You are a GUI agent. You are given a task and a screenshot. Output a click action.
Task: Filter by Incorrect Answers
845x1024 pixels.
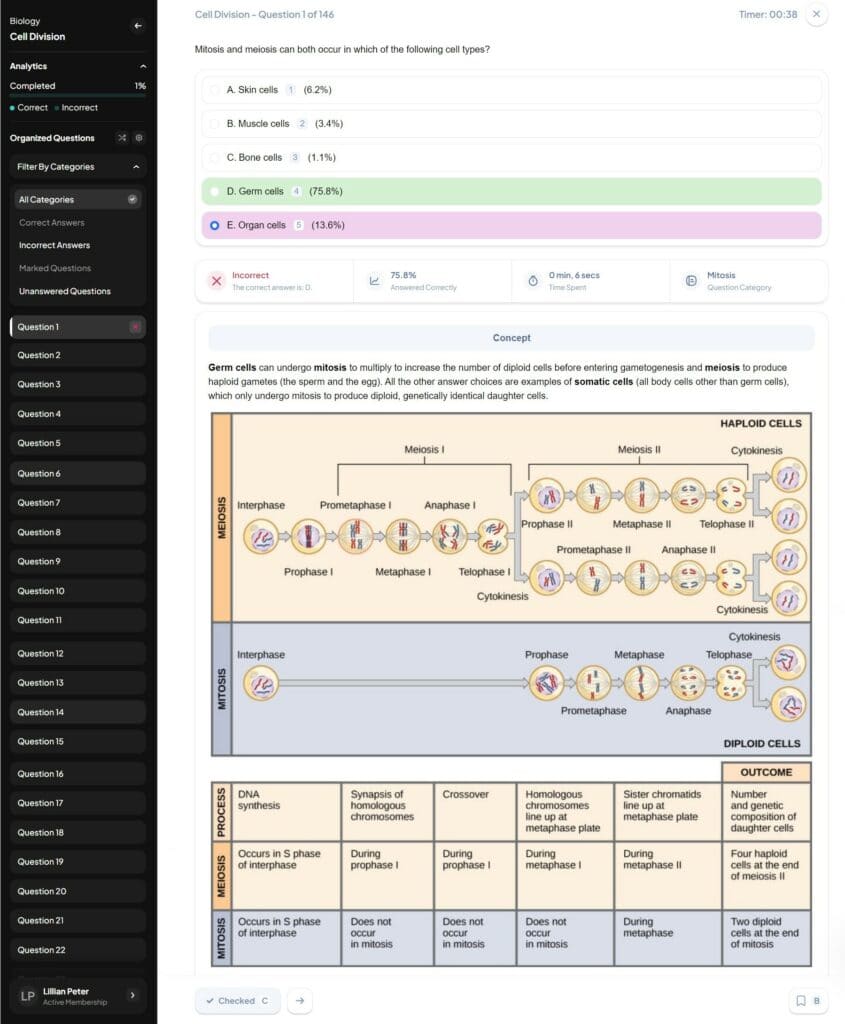54,245
